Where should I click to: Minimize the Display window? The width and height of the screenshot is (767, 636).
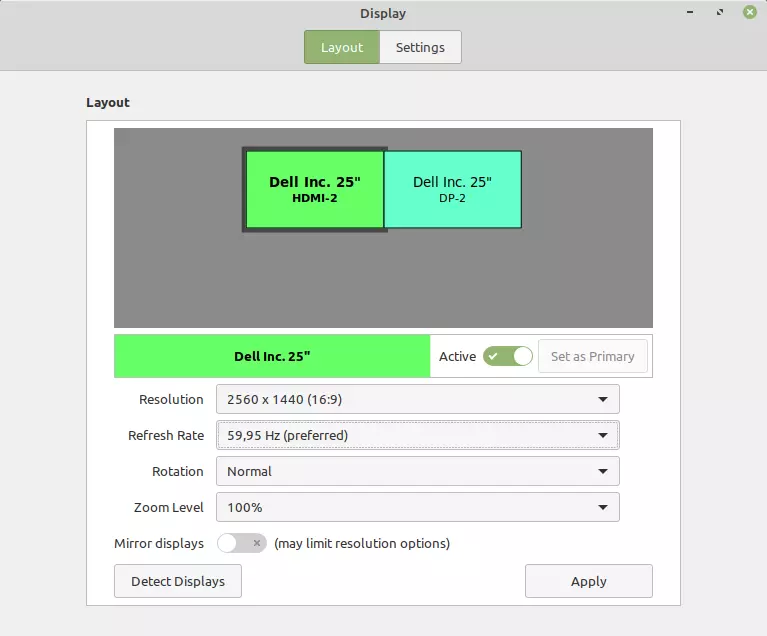tap(690, 12)
